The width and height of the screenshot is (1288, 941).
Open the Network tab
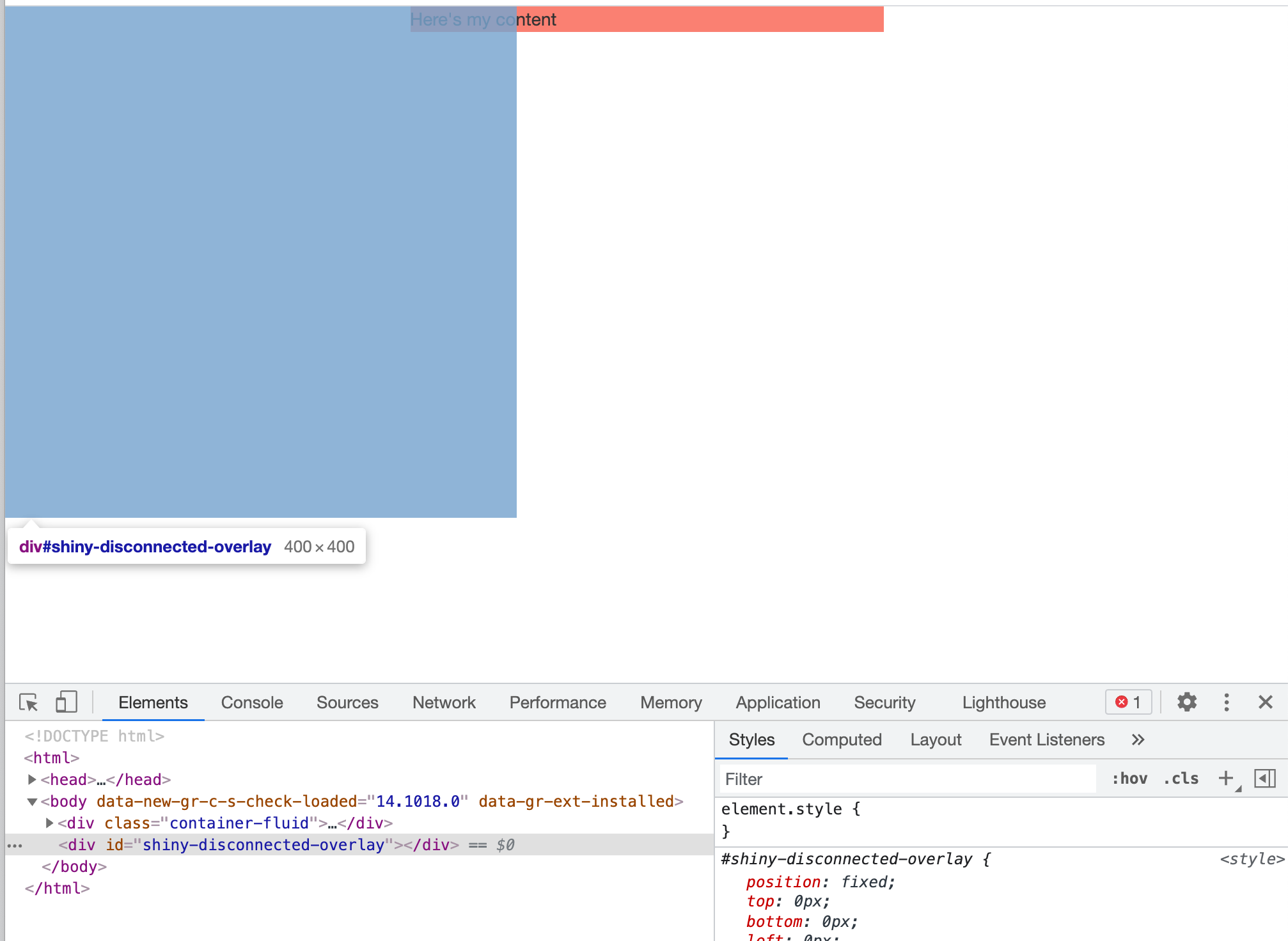point(443,702)
